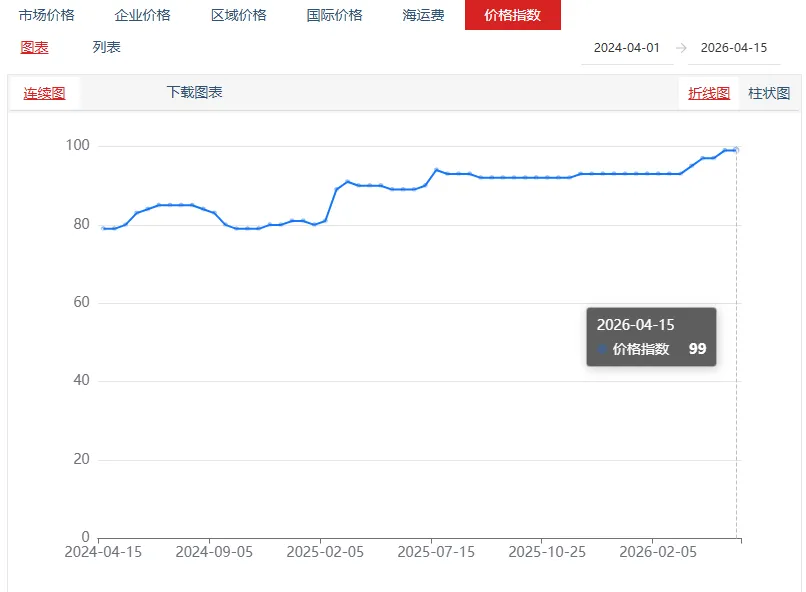The width and height of the screenshot is (806, 592).
Task: Click the x-axis label 2025-10-25
Action: tap(547, 552)
